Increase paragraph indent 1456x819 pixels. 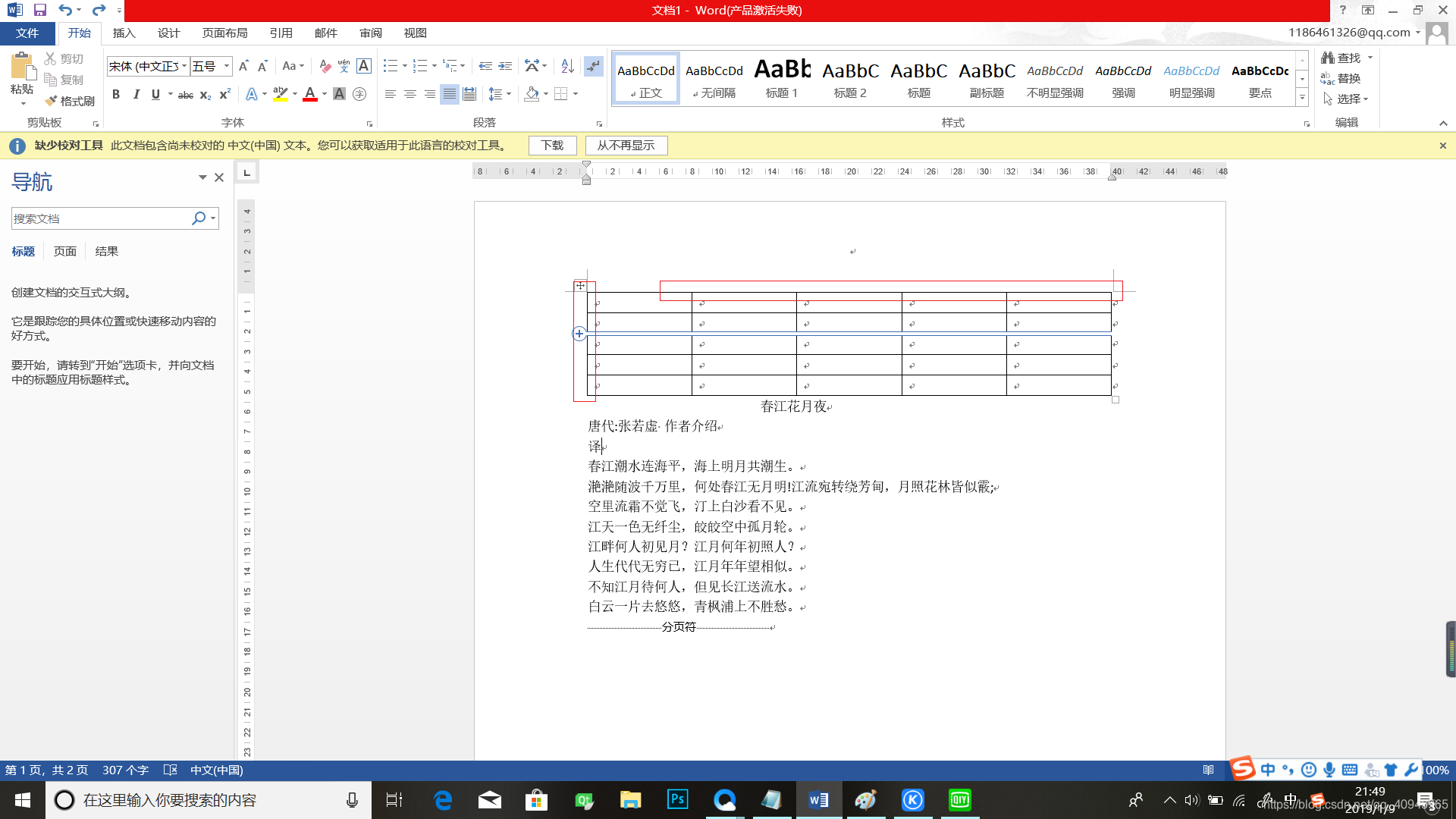[x=505, y=66]
